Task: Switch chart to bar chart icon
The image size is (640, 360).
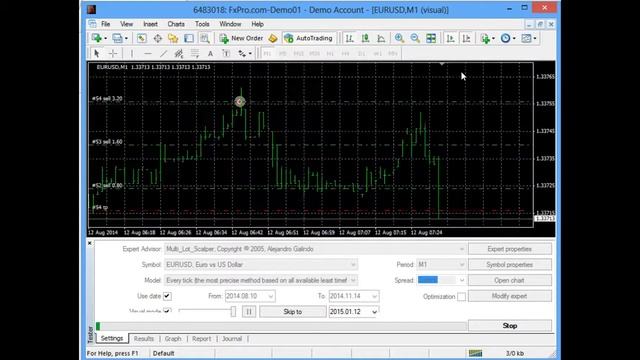Action: pyautogui.click(x=350, y=38)
